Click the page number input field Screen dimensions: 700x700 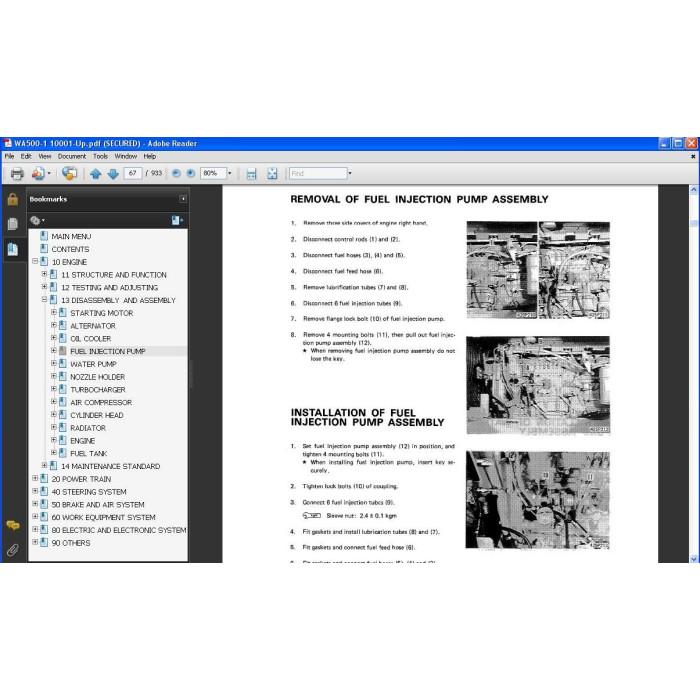(133, 173)
